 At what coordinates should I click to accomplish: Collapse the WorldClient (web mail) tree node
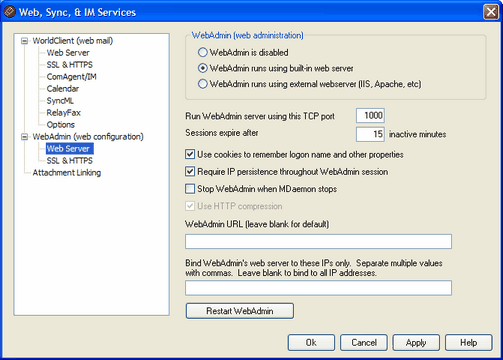tap(25, 41)
